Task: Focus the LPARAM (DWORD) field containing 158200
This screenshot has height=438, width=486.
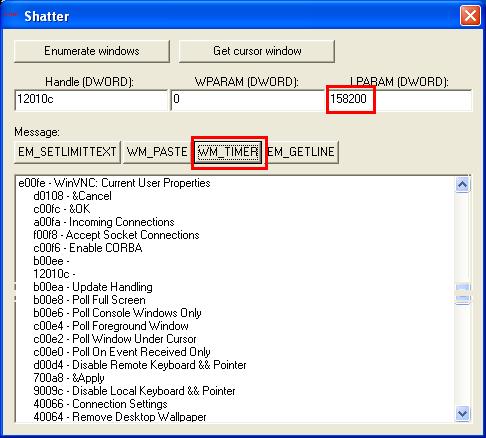Action: tap(399, 99)
